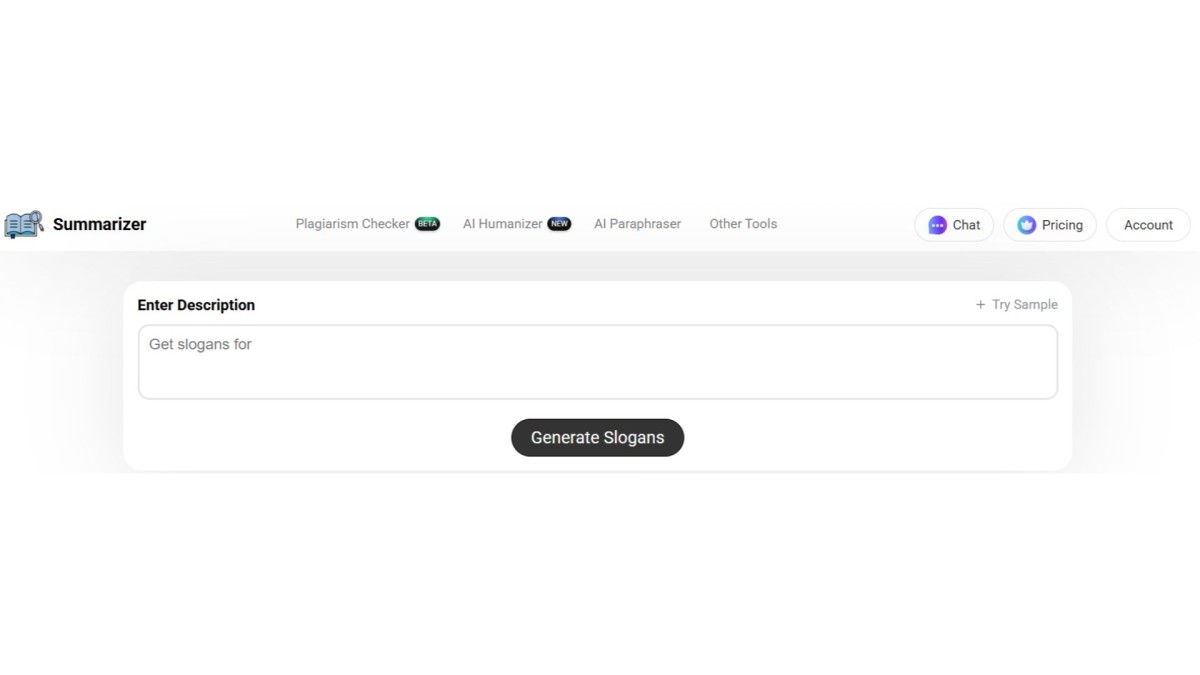Open the Plagiarism Checker page
Screen dimensions: 1200x675
tap(352, 224)
